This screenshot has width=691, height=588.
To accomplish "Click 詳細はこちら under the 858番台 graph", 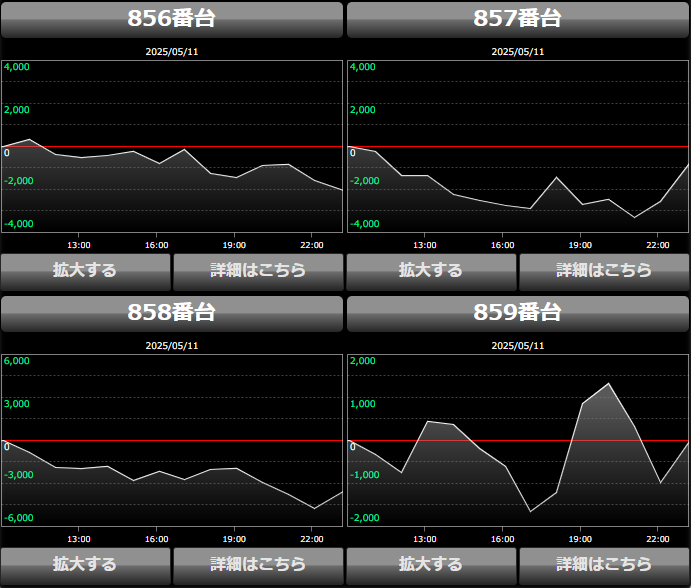I will [x=258, y=566].
